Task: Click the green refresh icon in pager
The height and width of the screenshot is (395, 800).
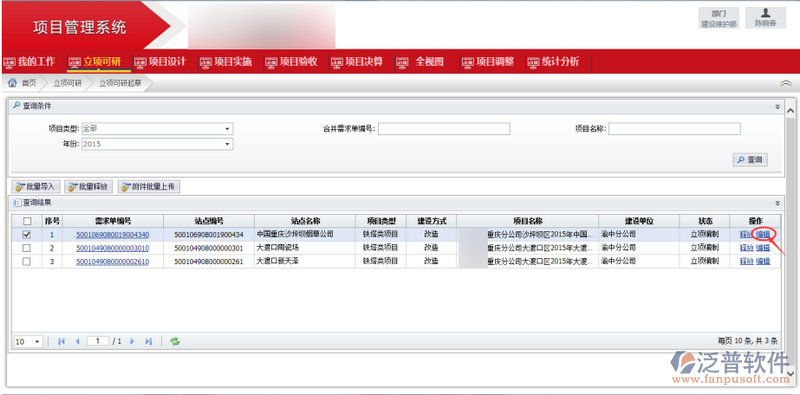Action: [x=175, y=341]
